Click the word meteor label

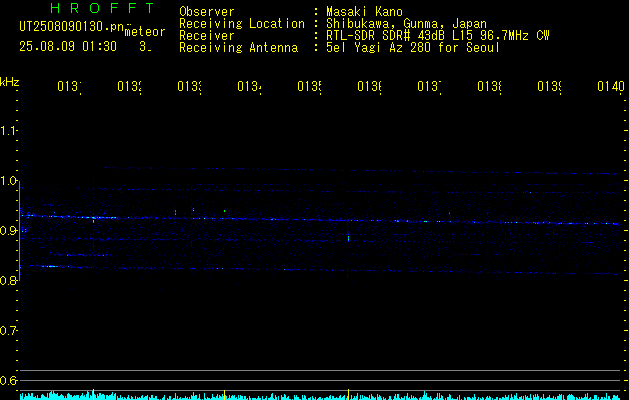pyautogui.click(x=145, y=32)
